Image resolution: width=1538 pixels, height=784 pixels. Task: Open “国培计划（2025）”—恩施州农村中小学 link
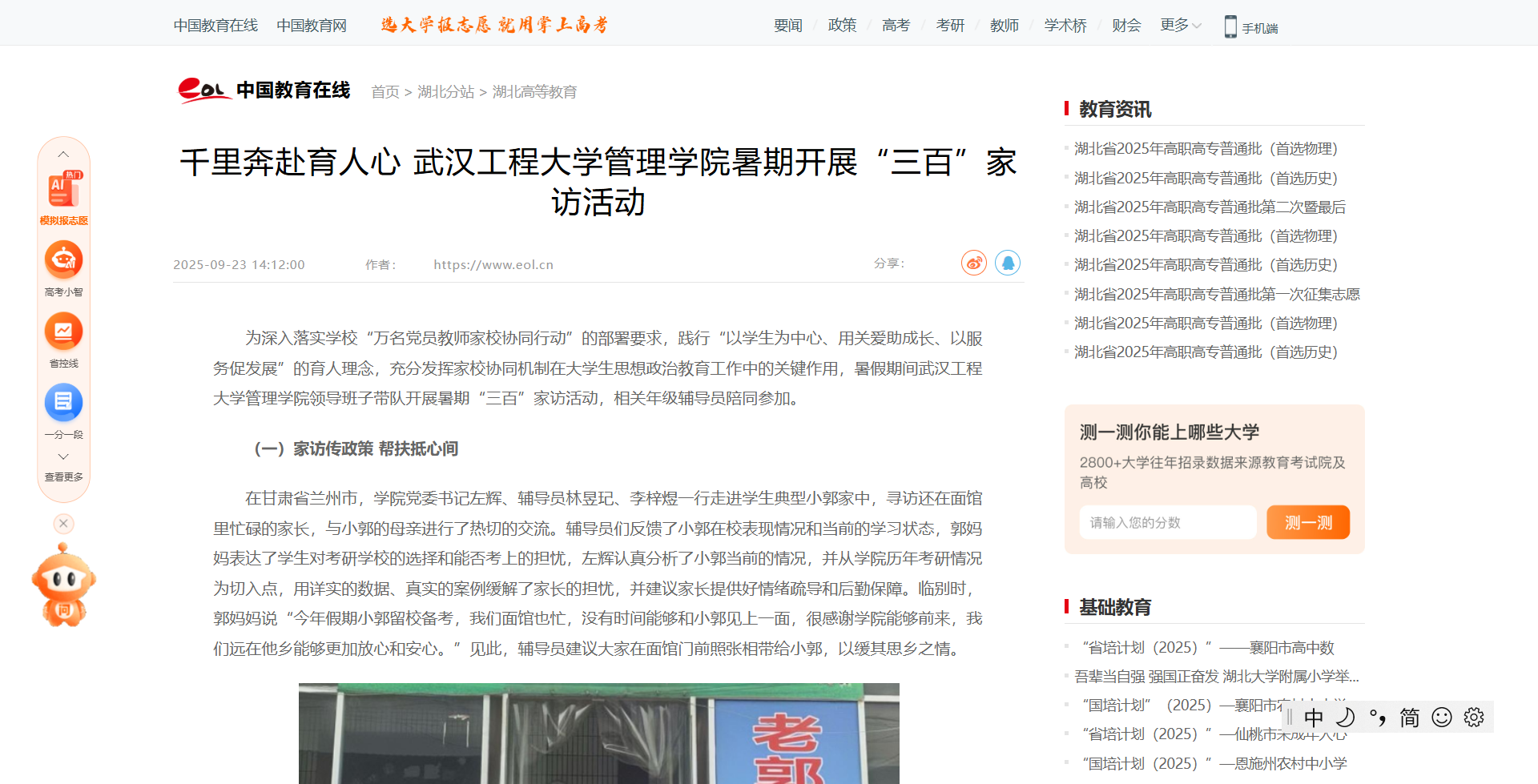click(1214, 764)
